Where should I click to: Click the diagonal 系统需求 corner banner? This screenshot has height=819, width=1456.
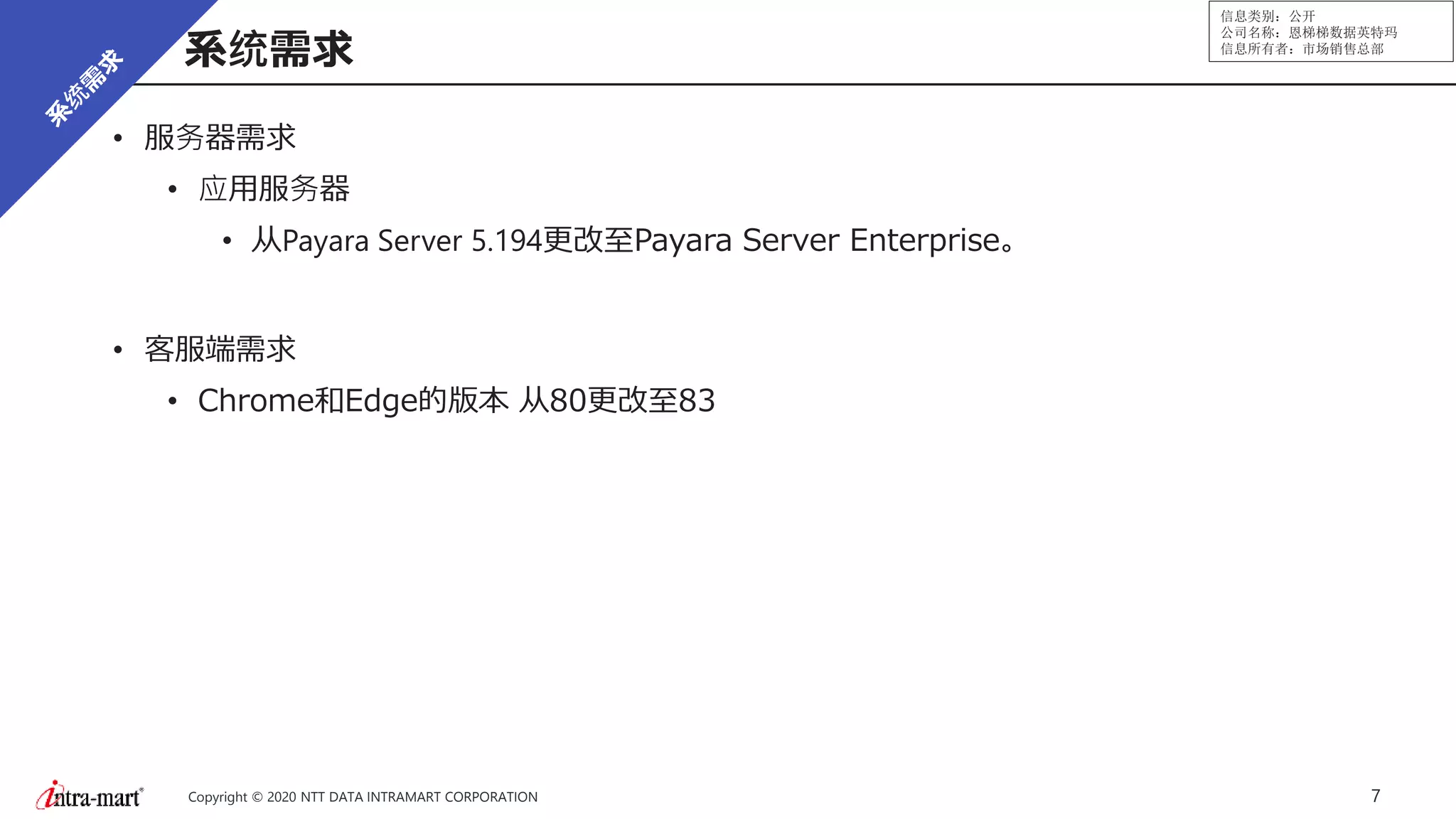[x=84, y=88]
